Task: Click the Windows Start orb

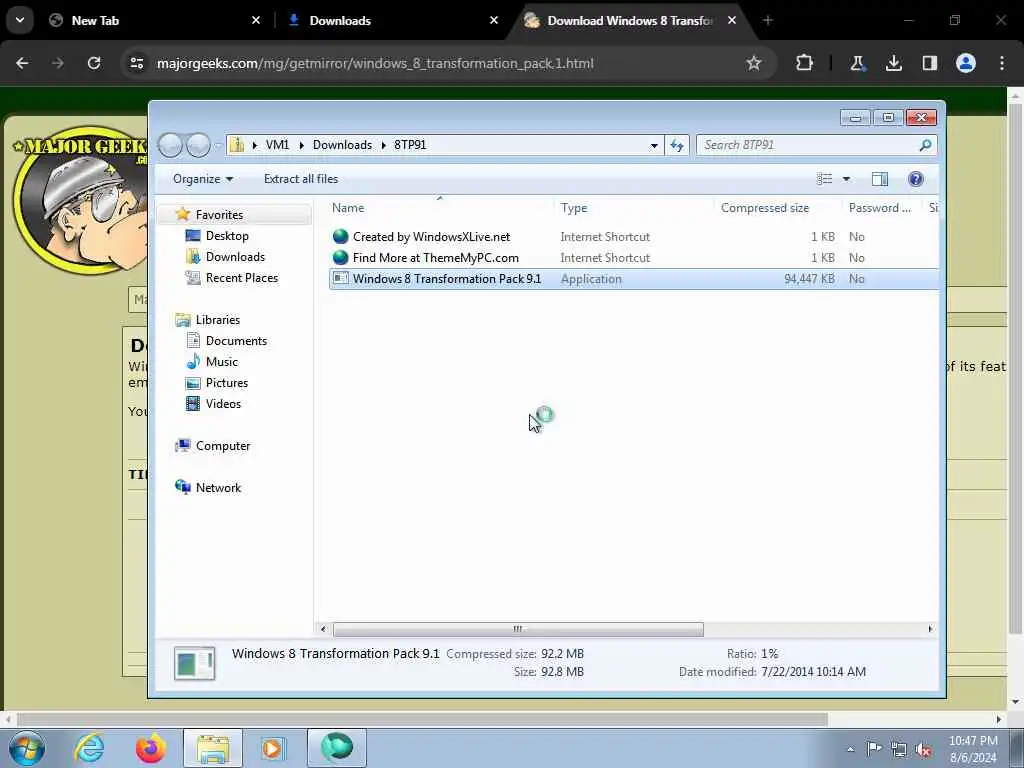Action: coord(27,748)
